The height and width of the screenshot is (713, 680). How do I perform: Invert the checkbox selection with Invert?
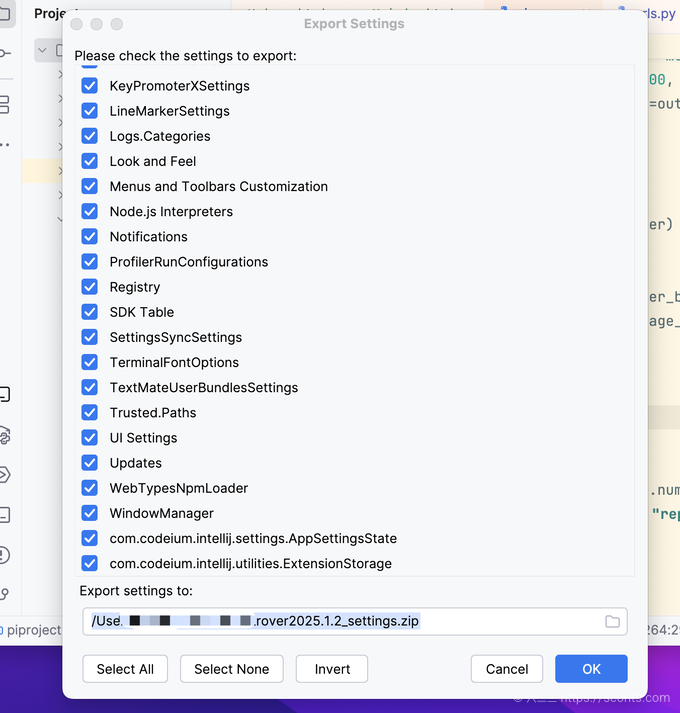[x=332, y=669]
